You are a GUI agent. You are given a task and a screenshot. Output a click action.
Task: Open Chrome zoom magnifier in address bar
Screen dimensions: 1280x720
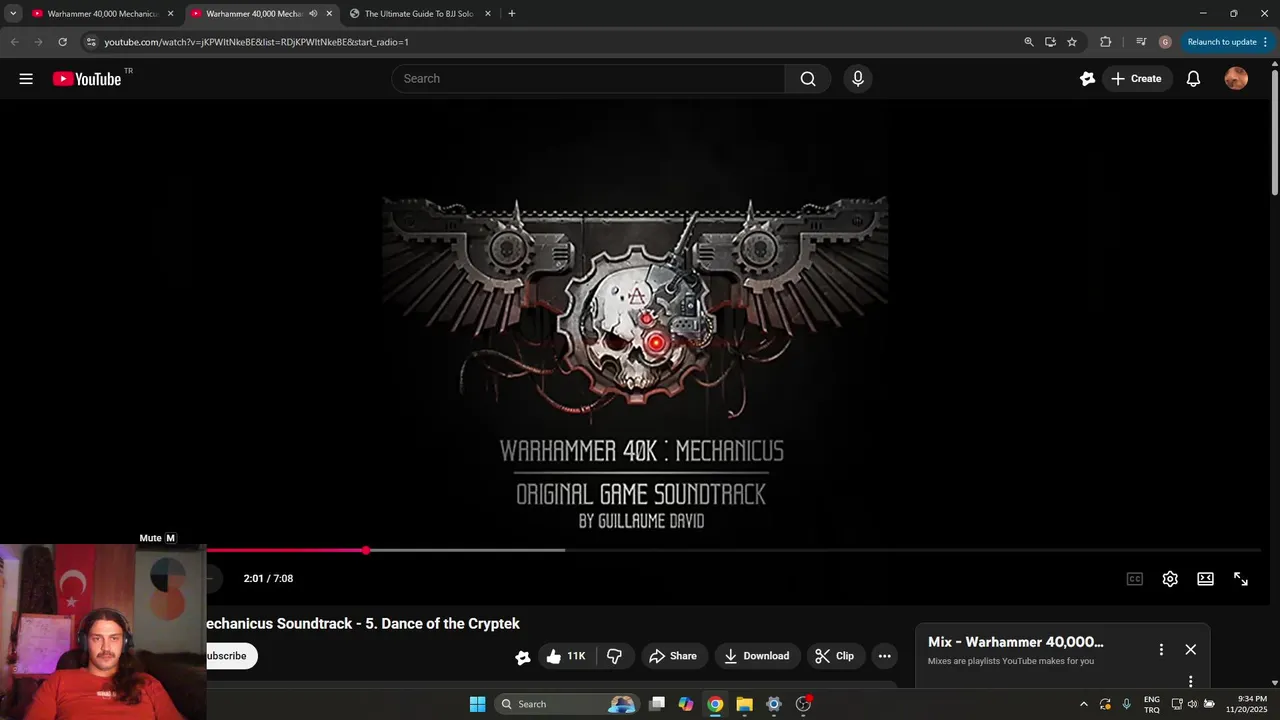[x=1029, y=42]
